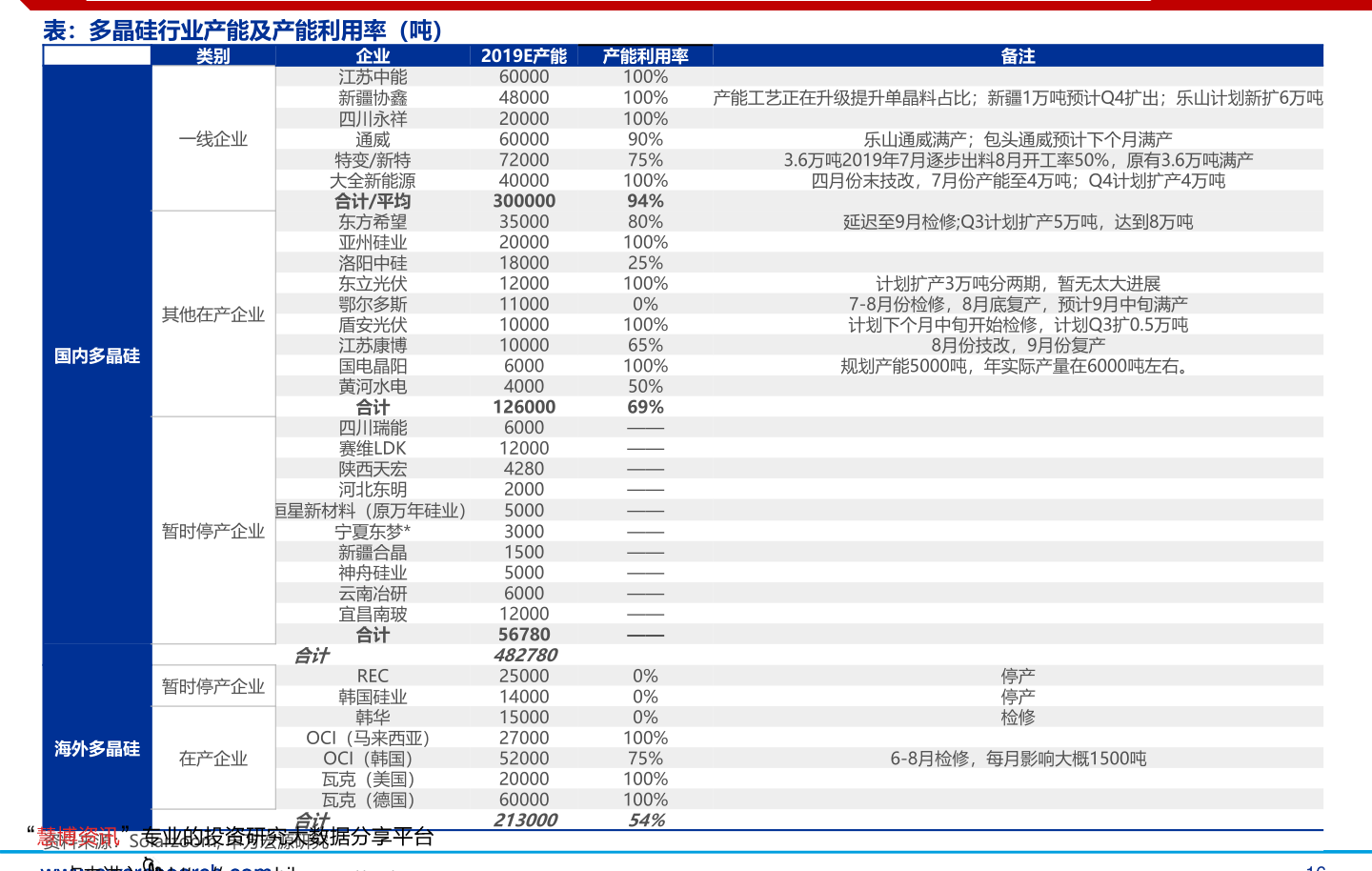
Task: Select 通威 utilization rate 90%
Action: coord(645,139)
